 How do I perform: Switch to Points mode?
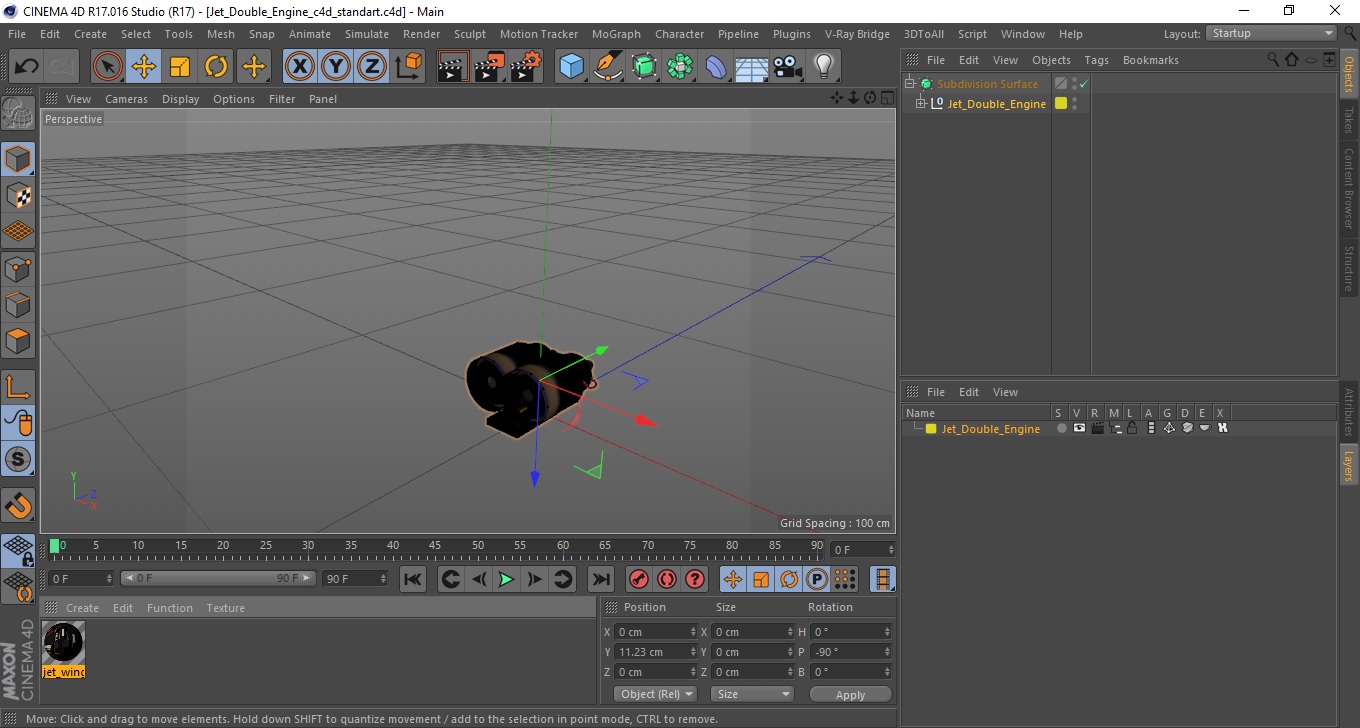tap(18, 268)
